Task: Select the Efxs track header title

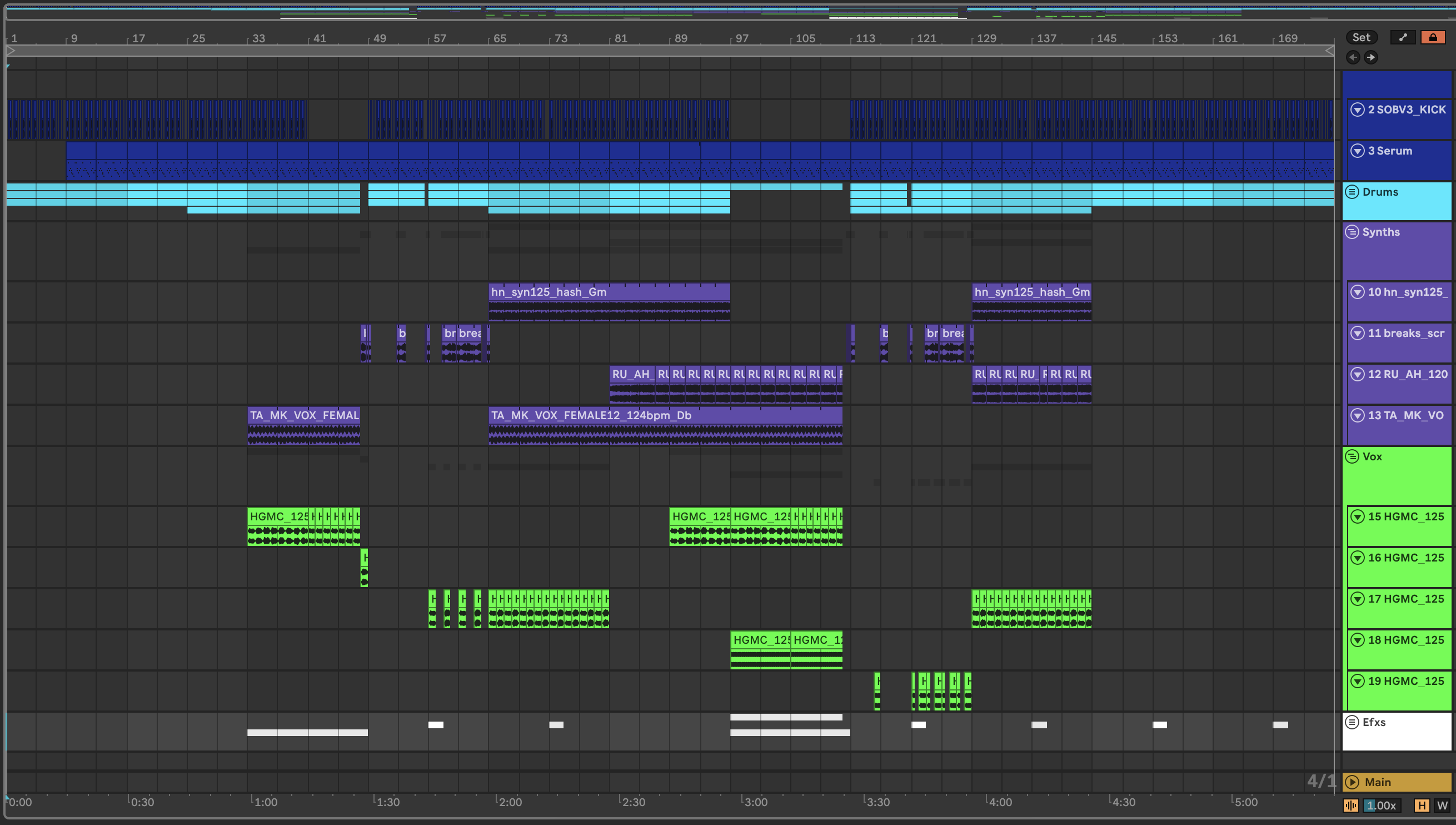Action: click(x=1374, y=722)
